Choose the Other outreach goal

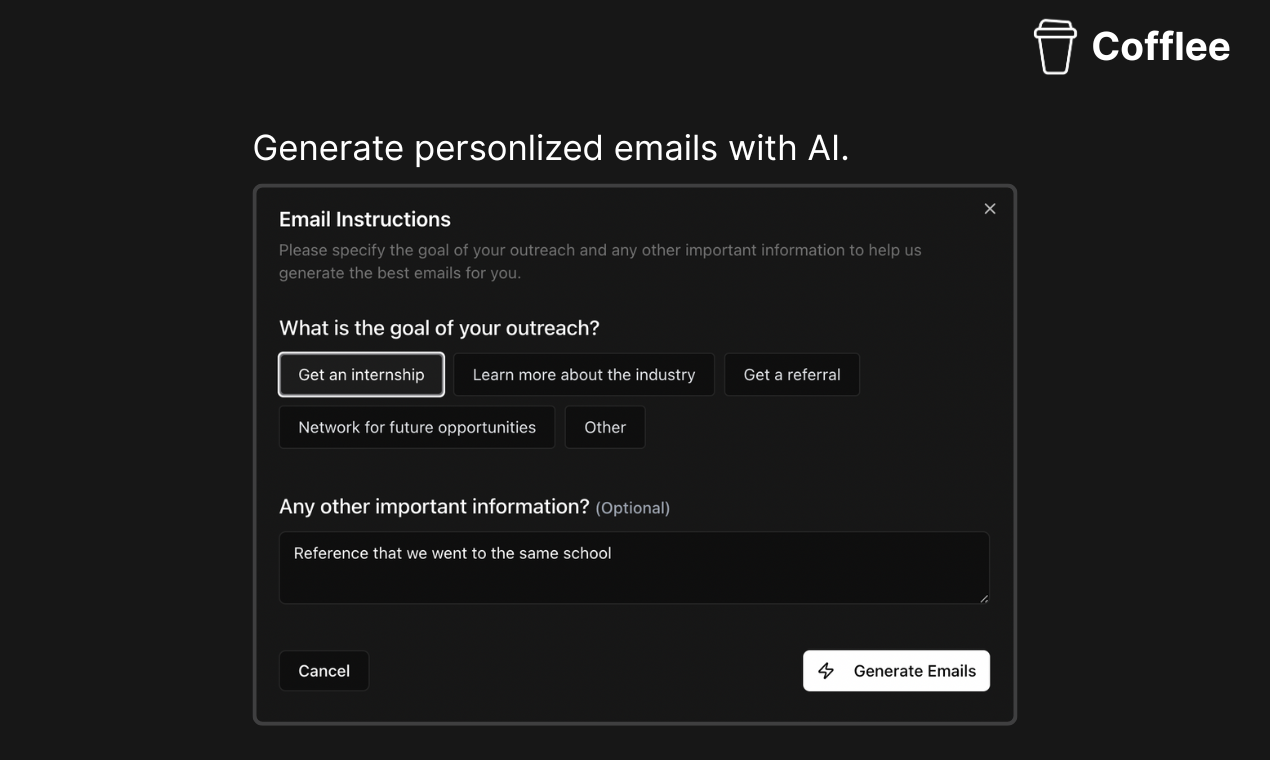coord(605,427)
